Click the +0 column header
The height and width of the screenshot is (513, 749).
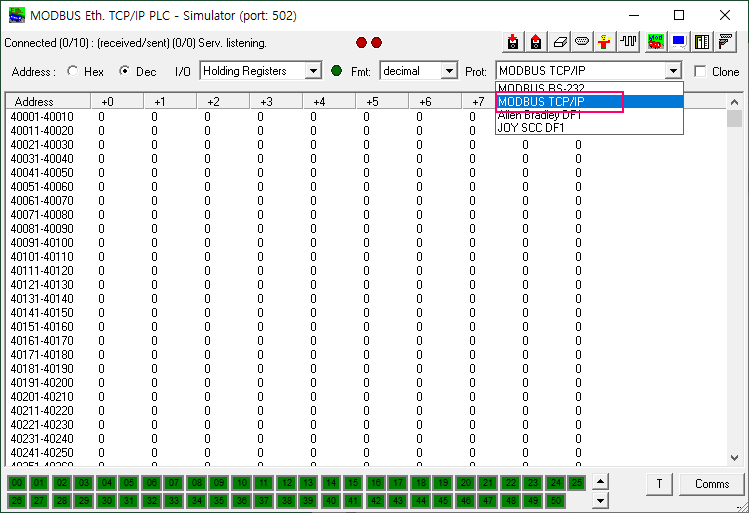(118, 101)
